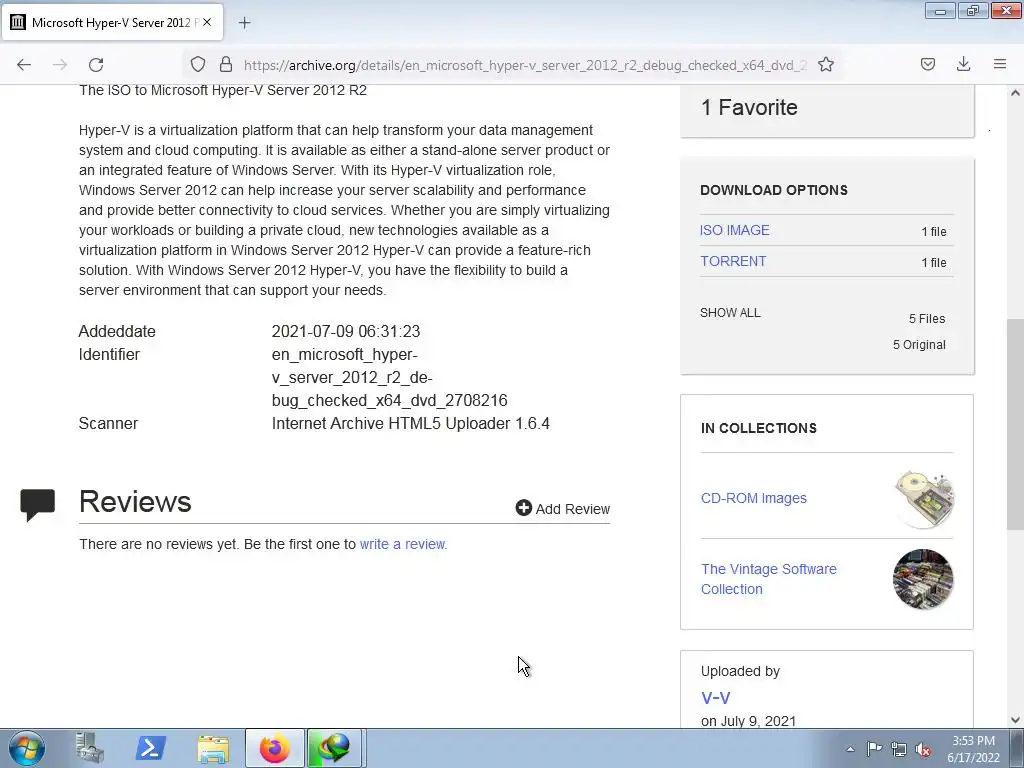Click the scrollbar up arrow
The width and height of the screenshot is (1024, 768).
point(1015,93)
